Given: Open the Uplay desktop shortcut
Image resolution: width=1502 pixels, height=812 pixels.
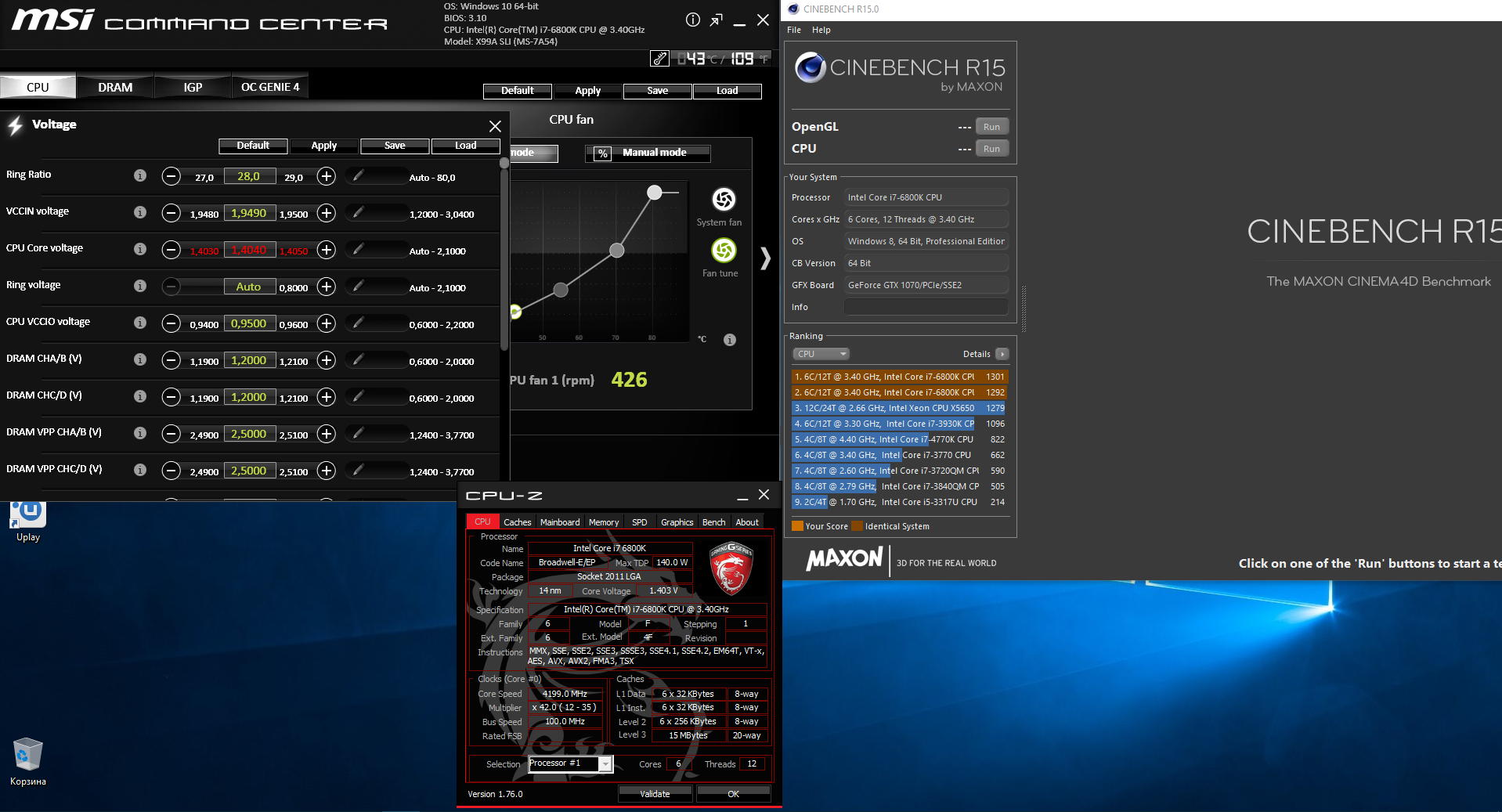Looking at the screenshot, I should pos(28,521).
